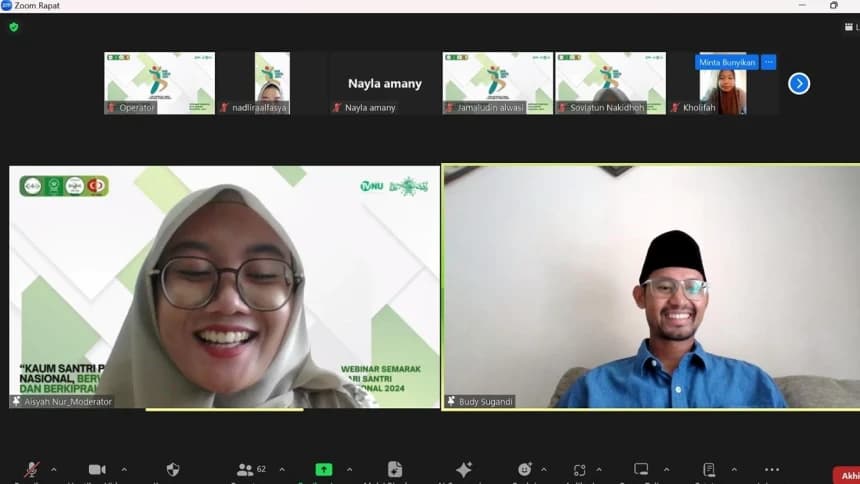This screenshot has height=484, width=860.
Task: Select Aisyah Nur_Moderator video panel
Action: [224, 287]
